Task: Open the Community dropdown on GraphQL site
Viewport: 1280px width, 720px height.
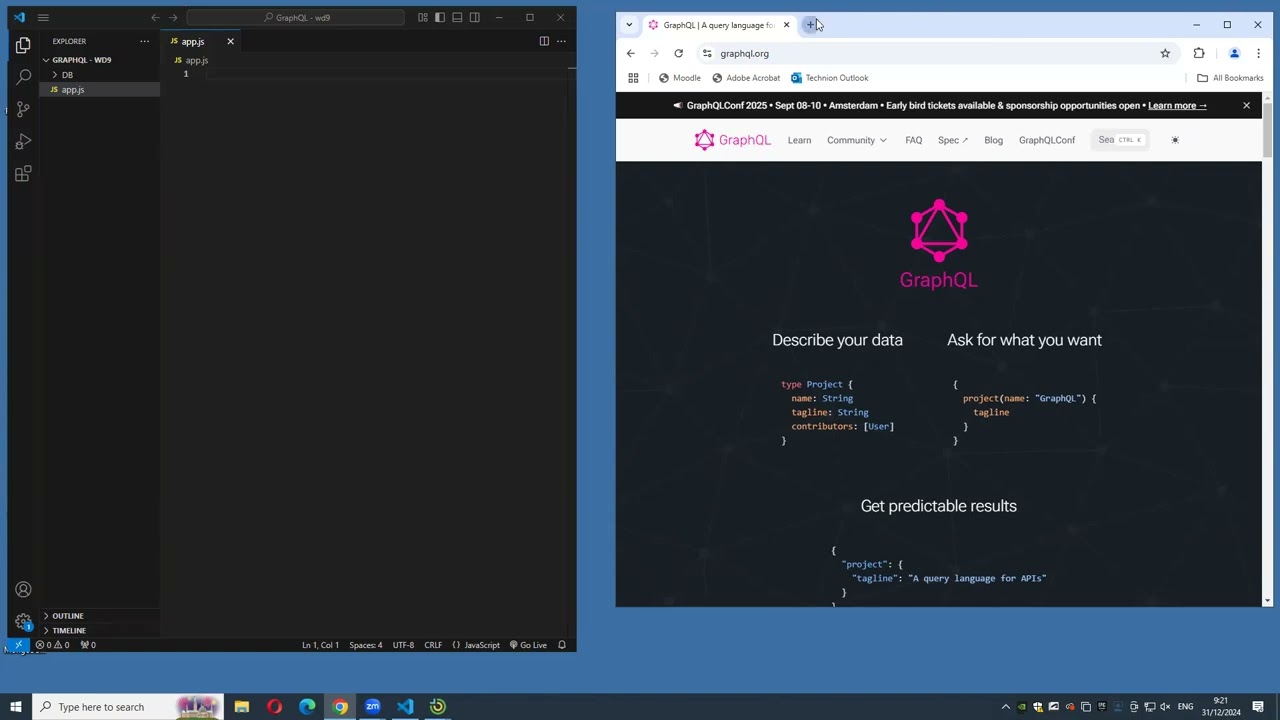Action: pyautogui.click(x=856, y=140)
